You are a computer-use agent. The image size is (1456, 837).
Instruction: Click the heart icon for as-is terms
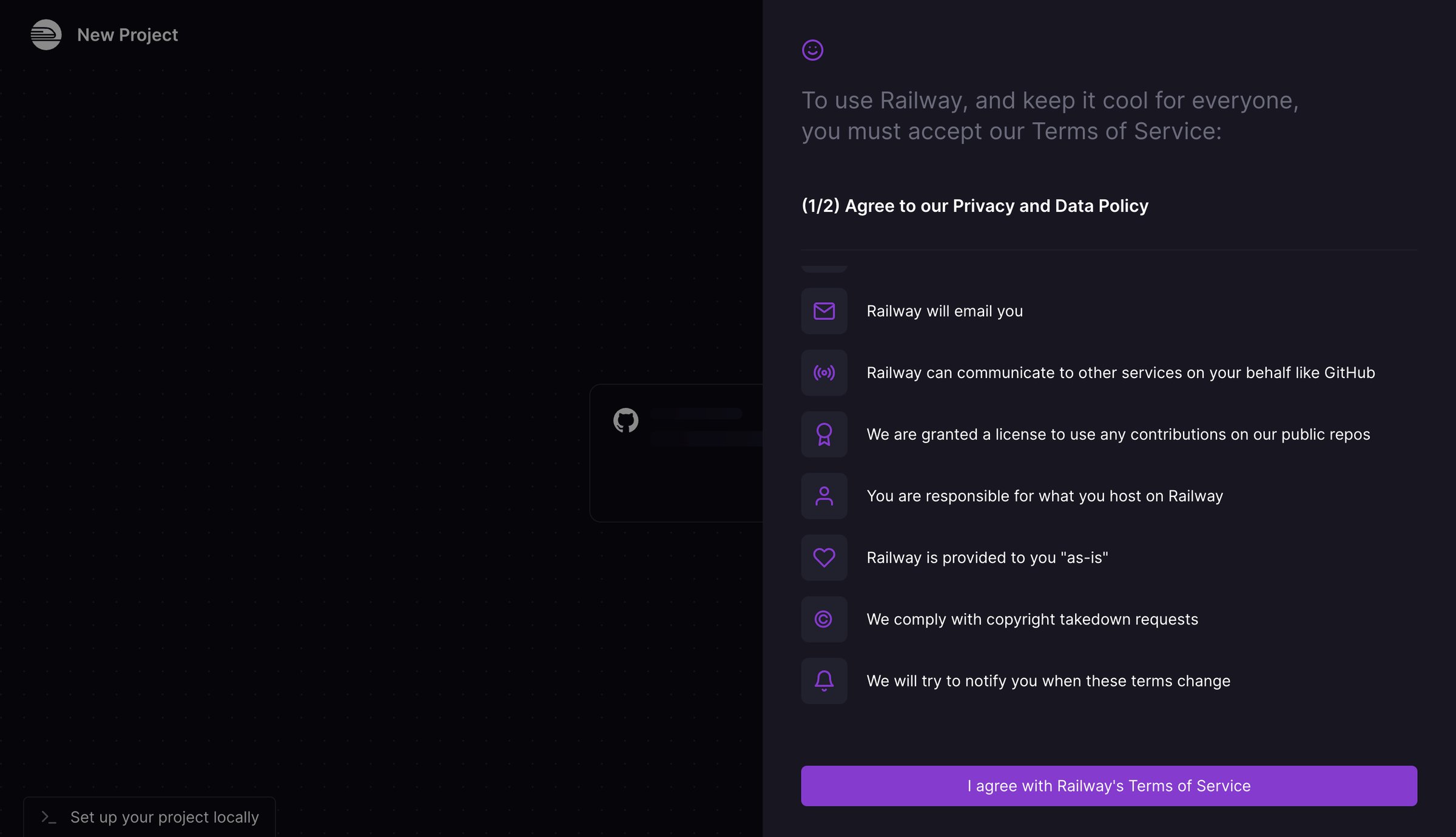coord(824,557)
